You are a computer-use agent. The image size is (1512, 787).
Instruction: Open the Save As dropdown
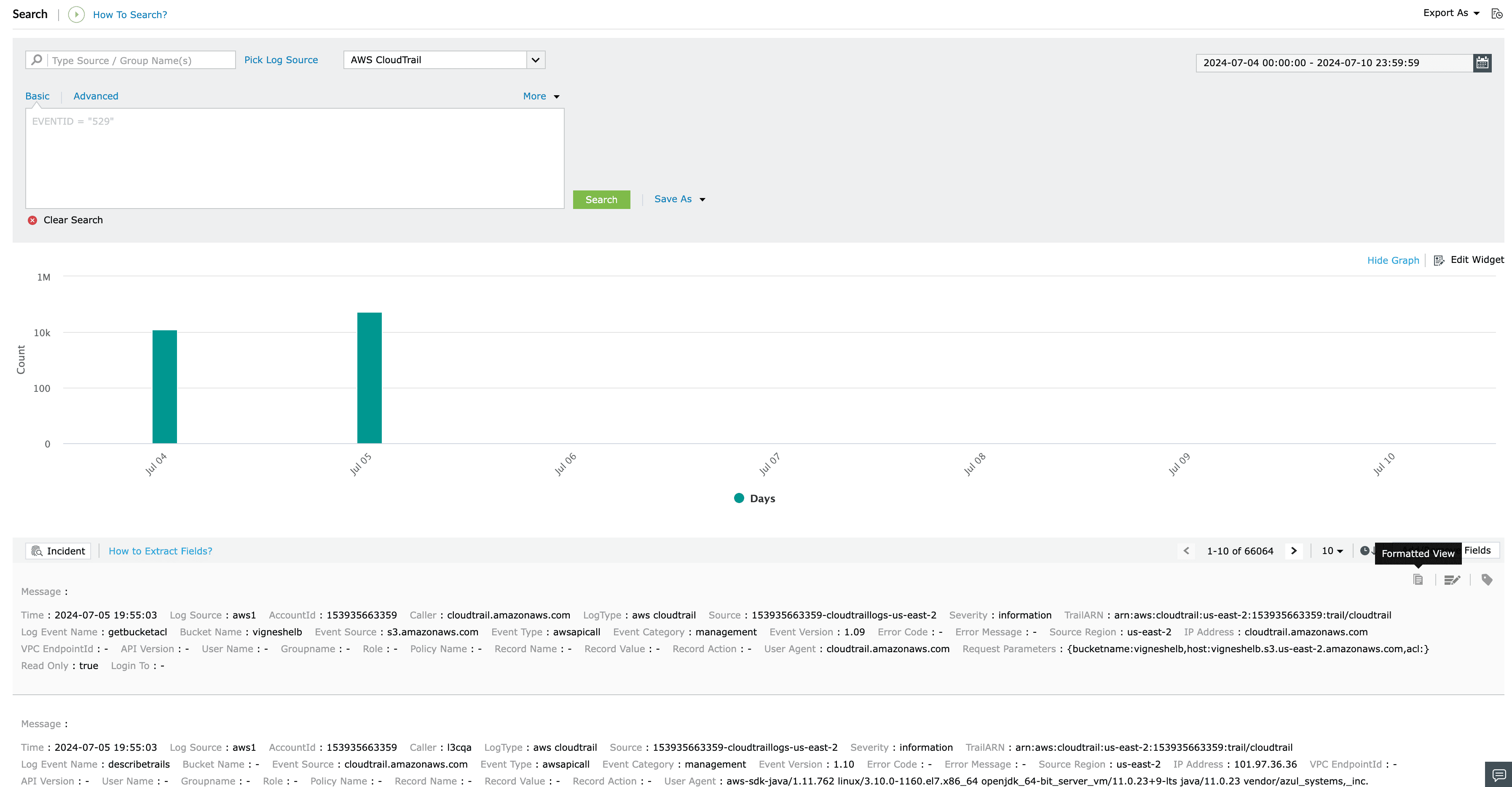(x=680, y=199)
